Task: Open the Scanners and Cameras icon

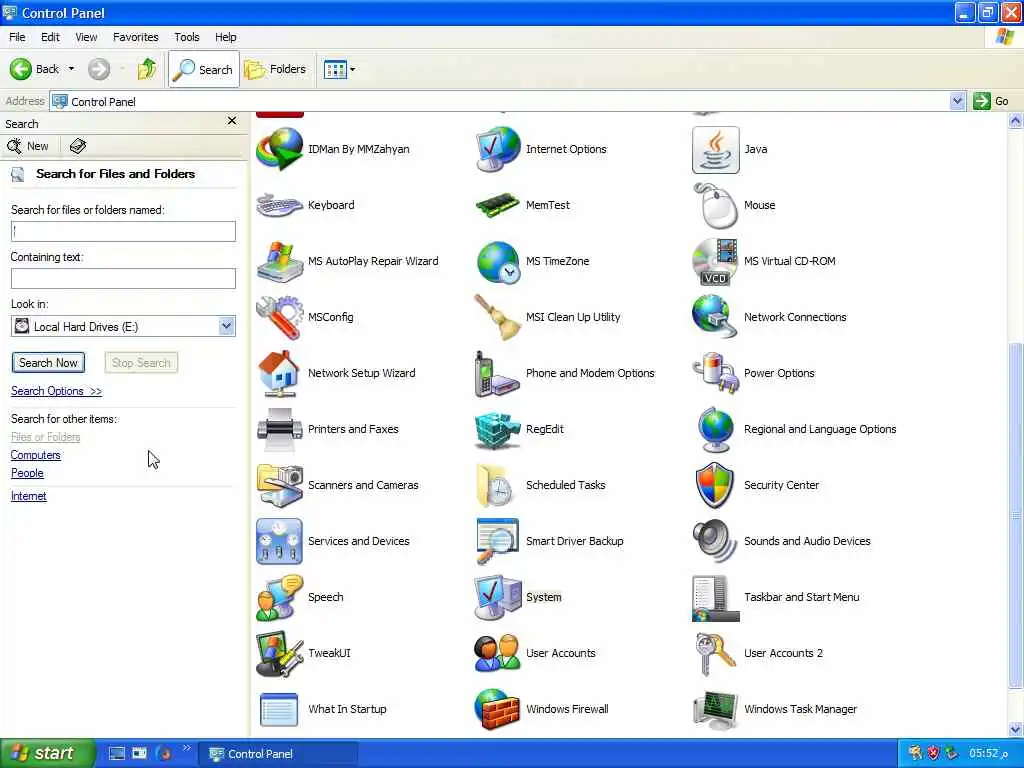Action: [280, 485]
